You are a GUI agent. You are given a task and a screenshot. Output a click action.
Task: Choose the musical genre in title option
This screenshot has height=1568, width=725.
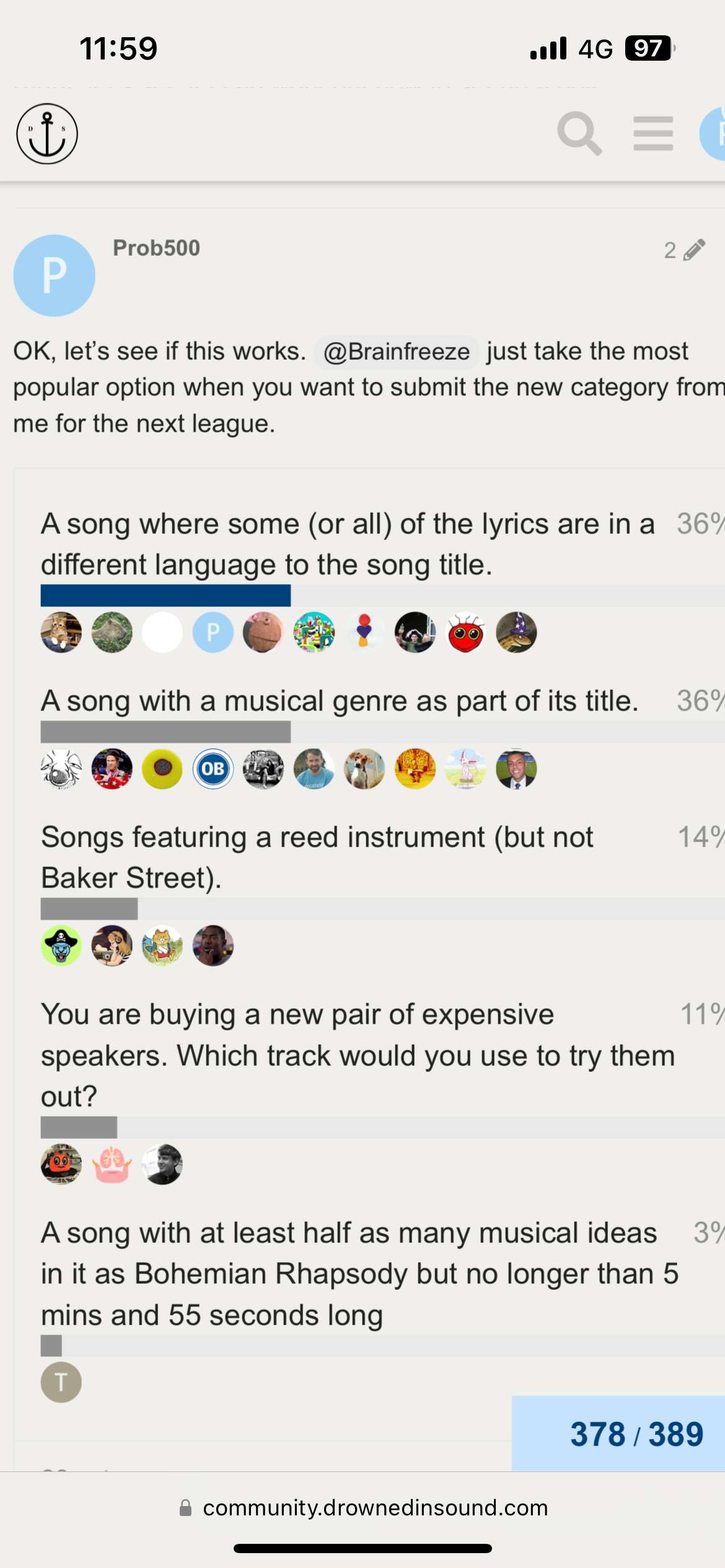340,701
